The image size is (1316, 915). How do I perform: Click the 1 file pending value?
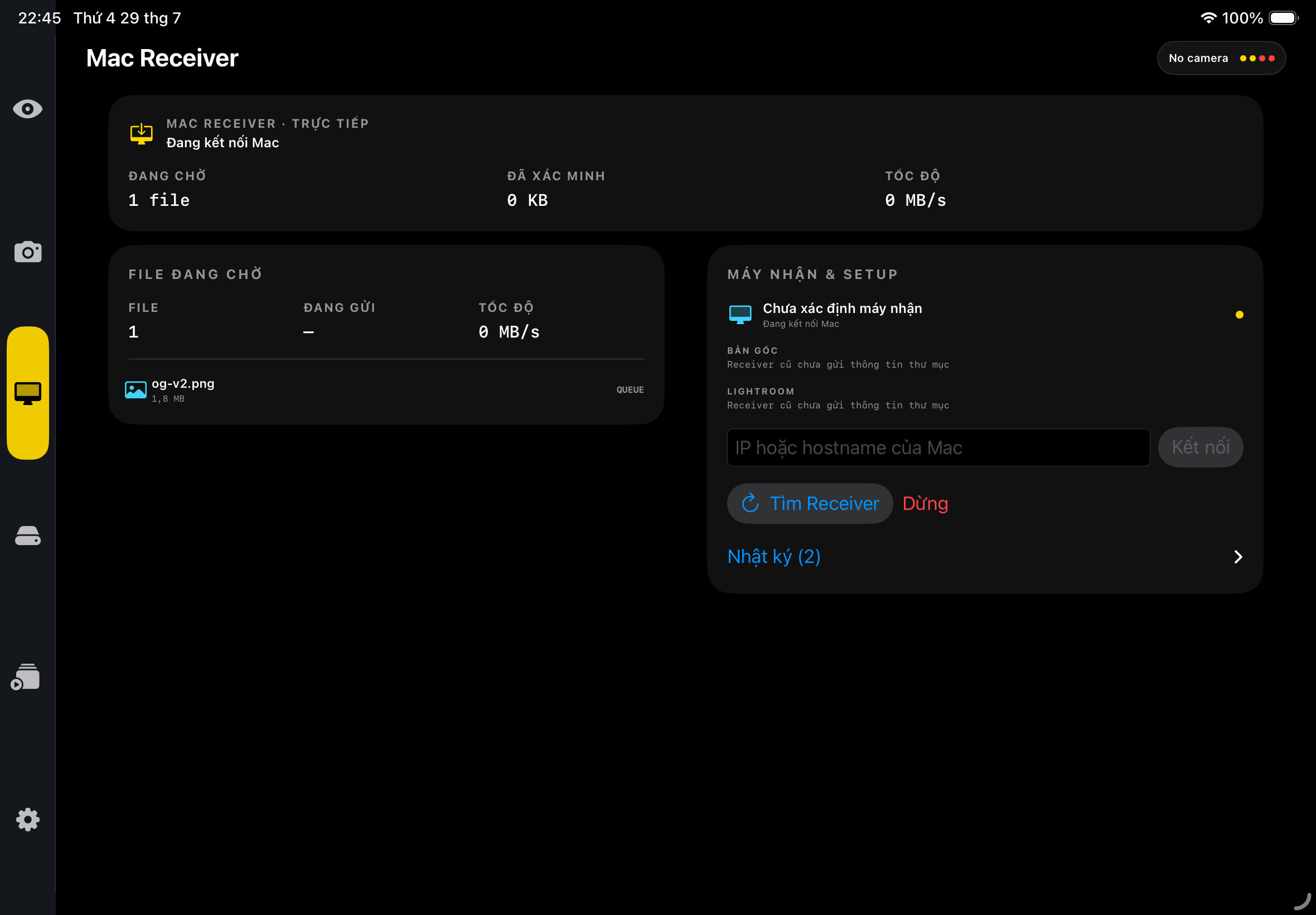pos(159,200)
